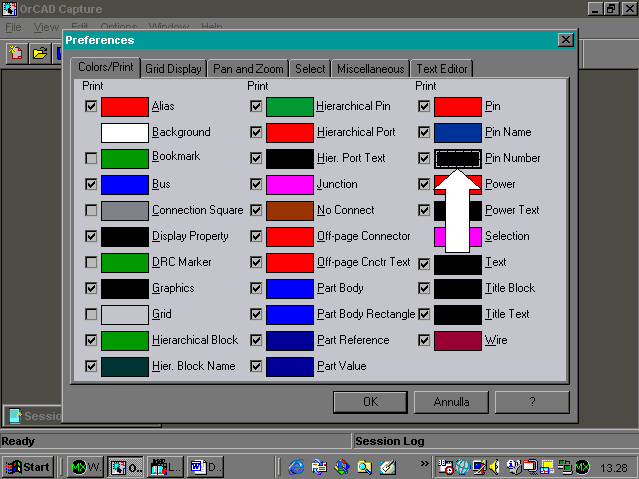Switch to the Pan and Zoom tab
639x479 pixels.
pos(248,69)
